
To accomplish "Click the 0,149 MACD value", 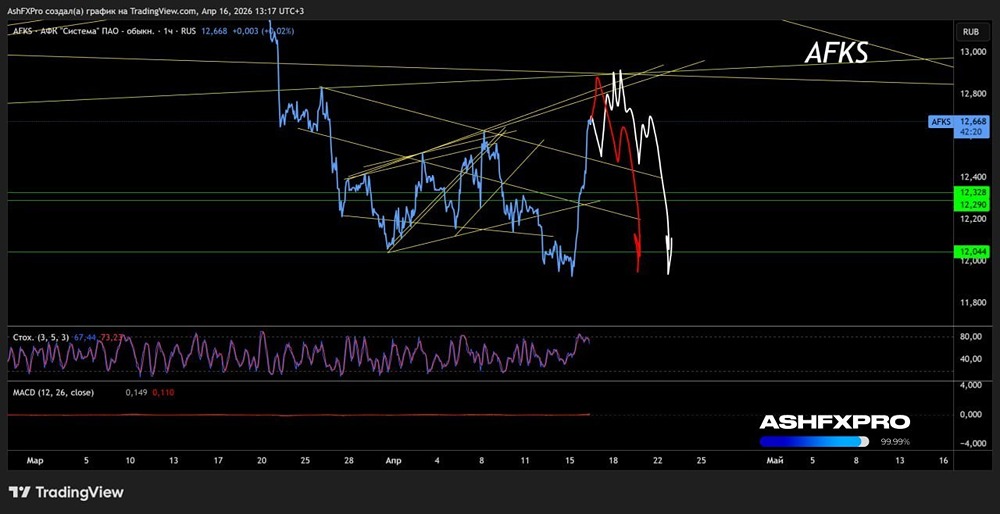I will [136, 393].
